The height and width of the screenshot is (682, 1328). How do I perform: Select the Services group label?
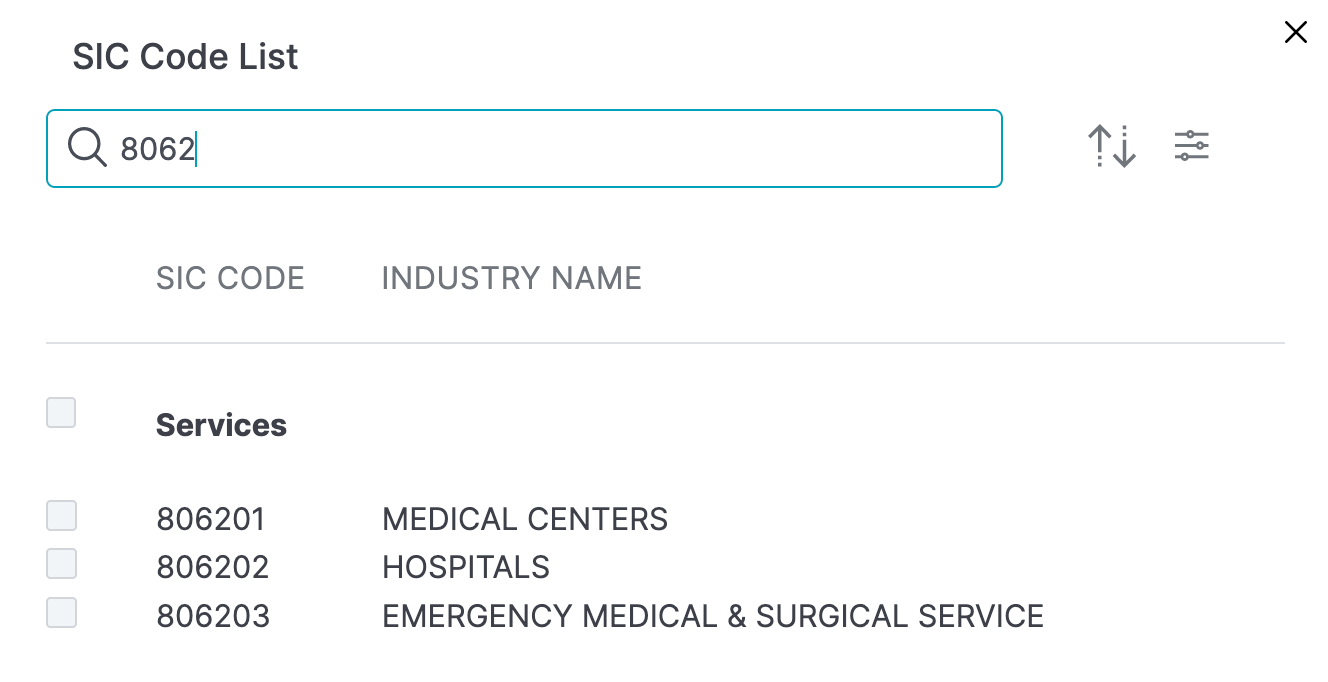[x=221, y=425]
